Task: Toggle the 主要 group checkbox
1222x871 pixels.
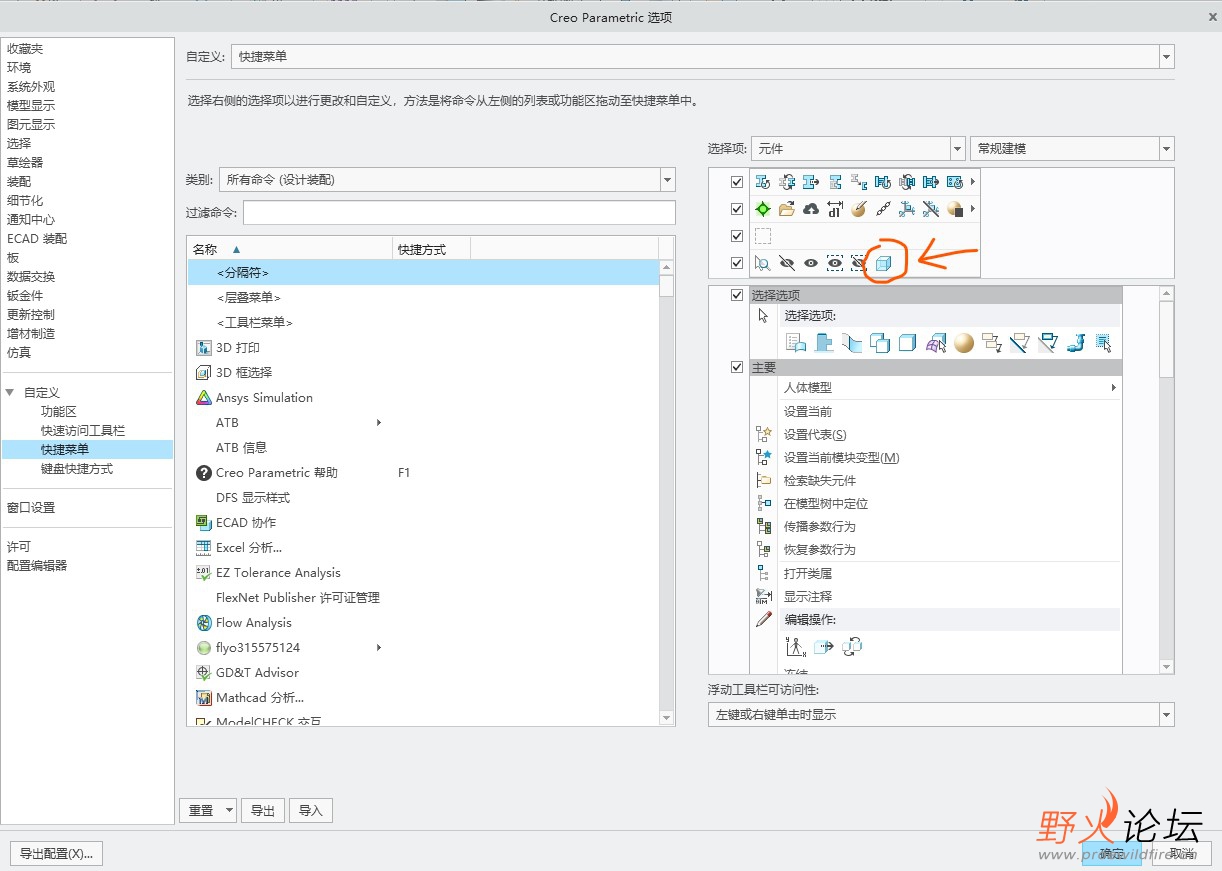Action: (x=737, y=367)
